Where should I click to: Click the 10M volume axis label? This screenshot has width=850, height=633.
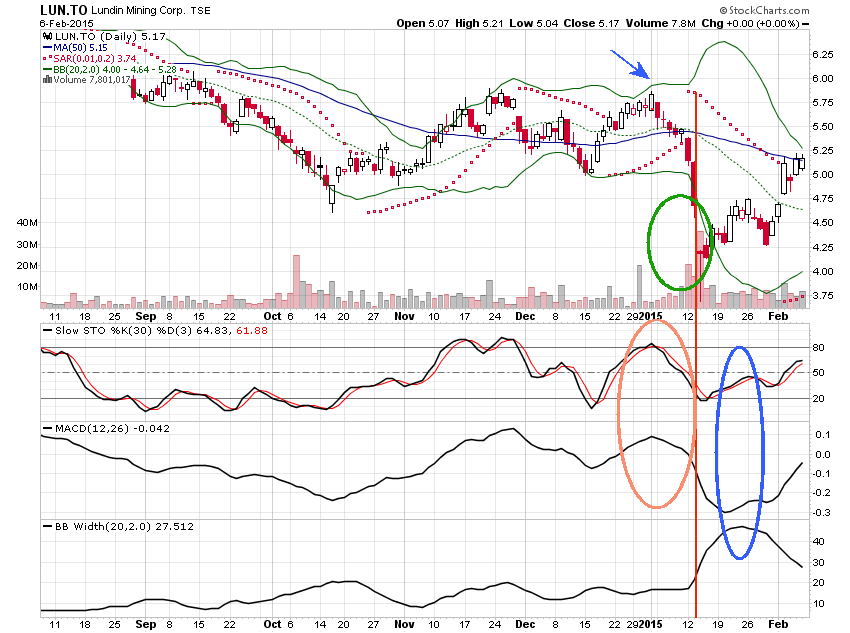pyautogui.click(x=27, y=287)
